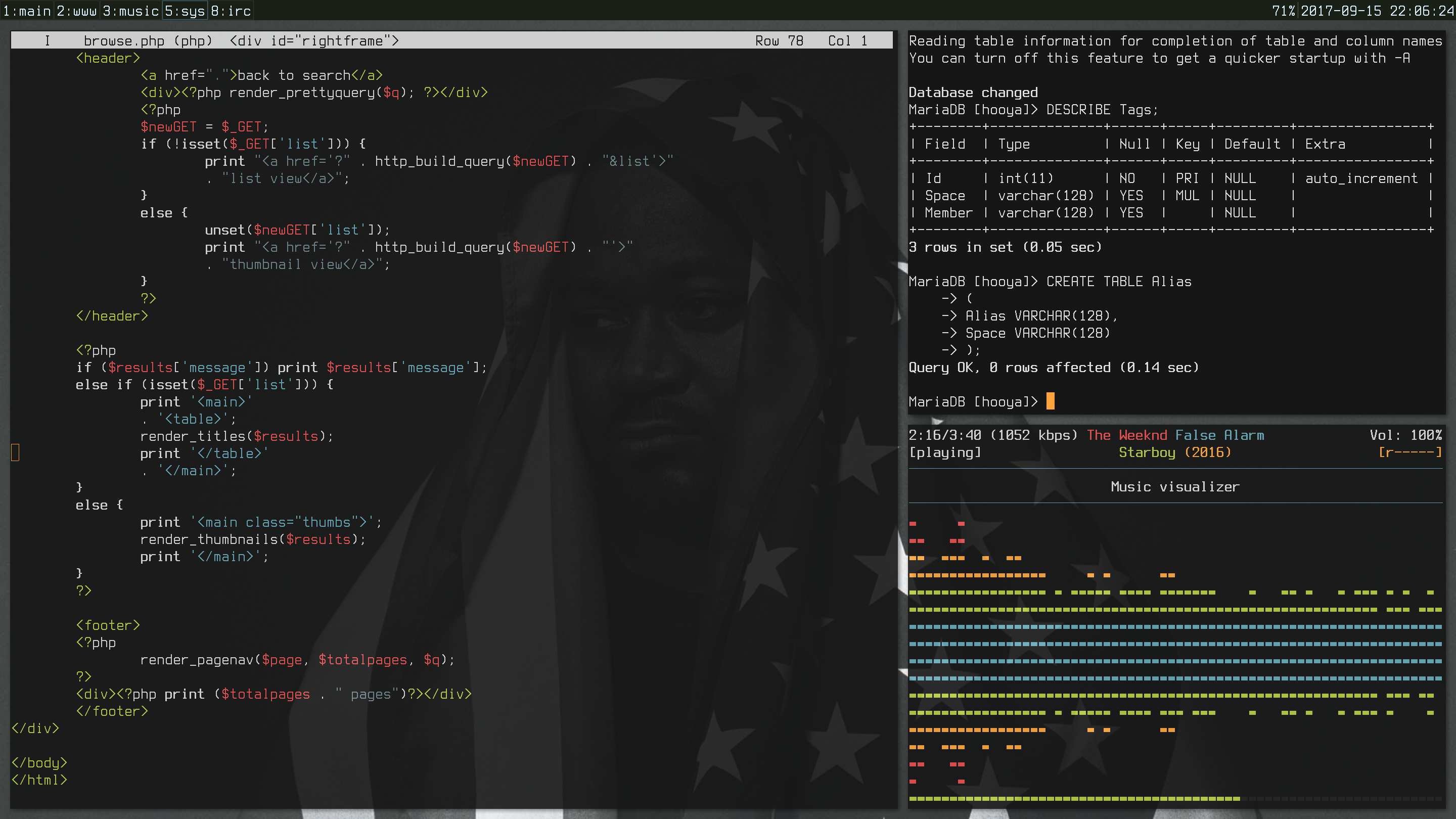Click the [playing] playback status
1456x819 pixels.
[x=944, y=452]
